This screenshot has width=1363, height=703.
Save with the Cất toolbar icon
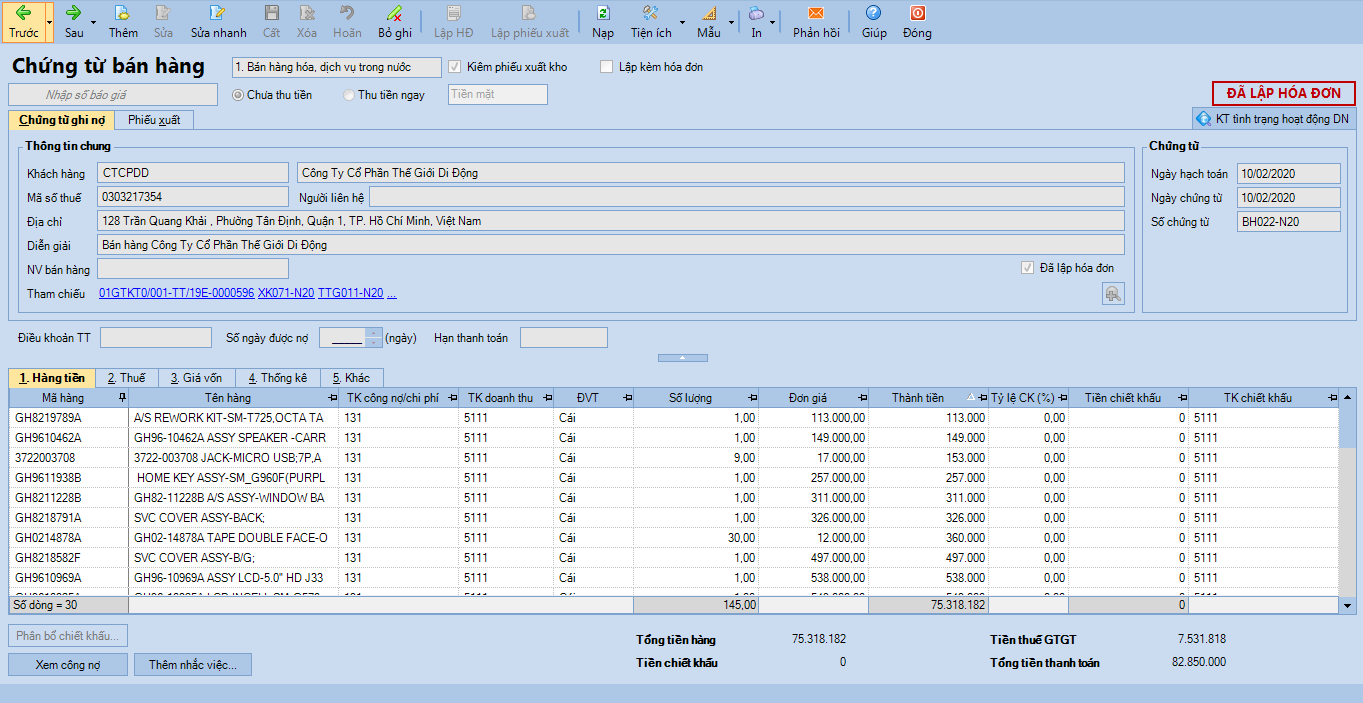271,21
